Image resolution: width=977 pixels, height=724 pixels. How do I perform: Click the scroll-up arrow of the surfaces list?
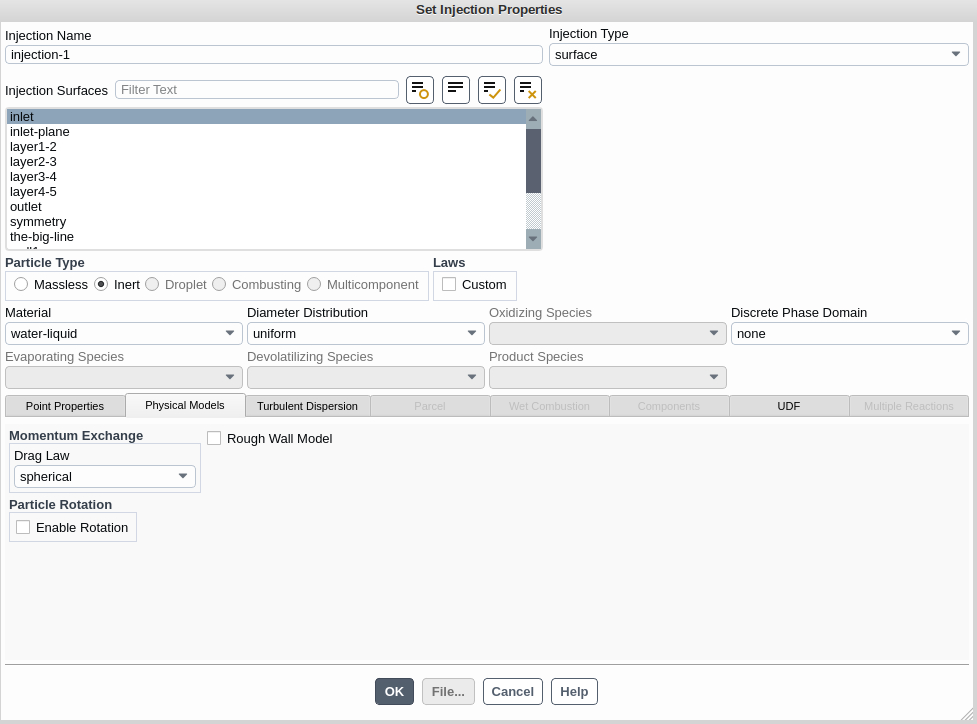[533, 119]
